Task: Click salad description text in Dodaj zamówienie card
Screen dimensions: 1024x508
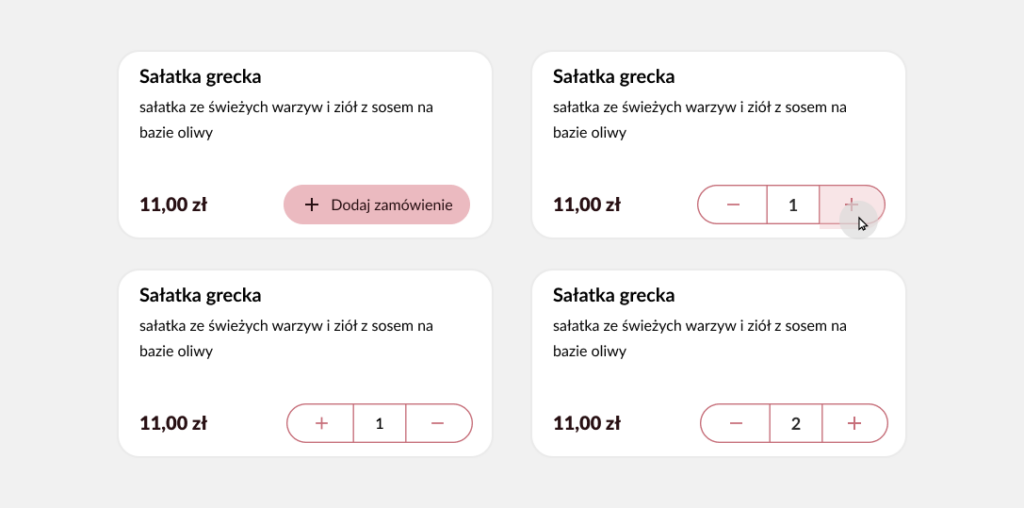Action: tap(286, 119)
